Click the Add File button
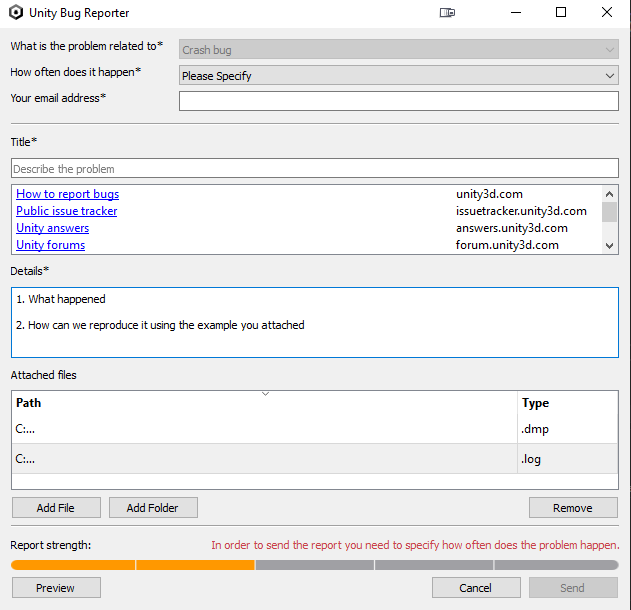Viewport: 631px width, 610px height. tap(56, 508)
